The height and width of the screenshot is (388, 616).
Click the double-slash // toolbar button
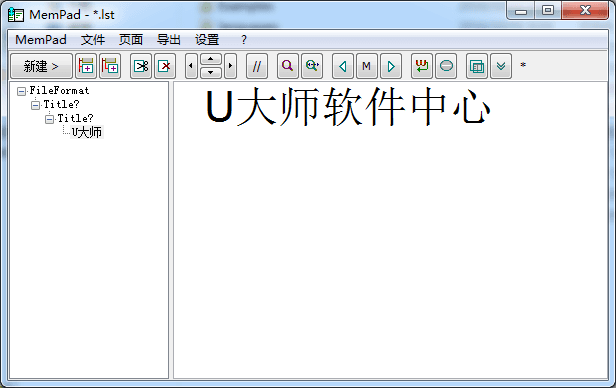257,66
